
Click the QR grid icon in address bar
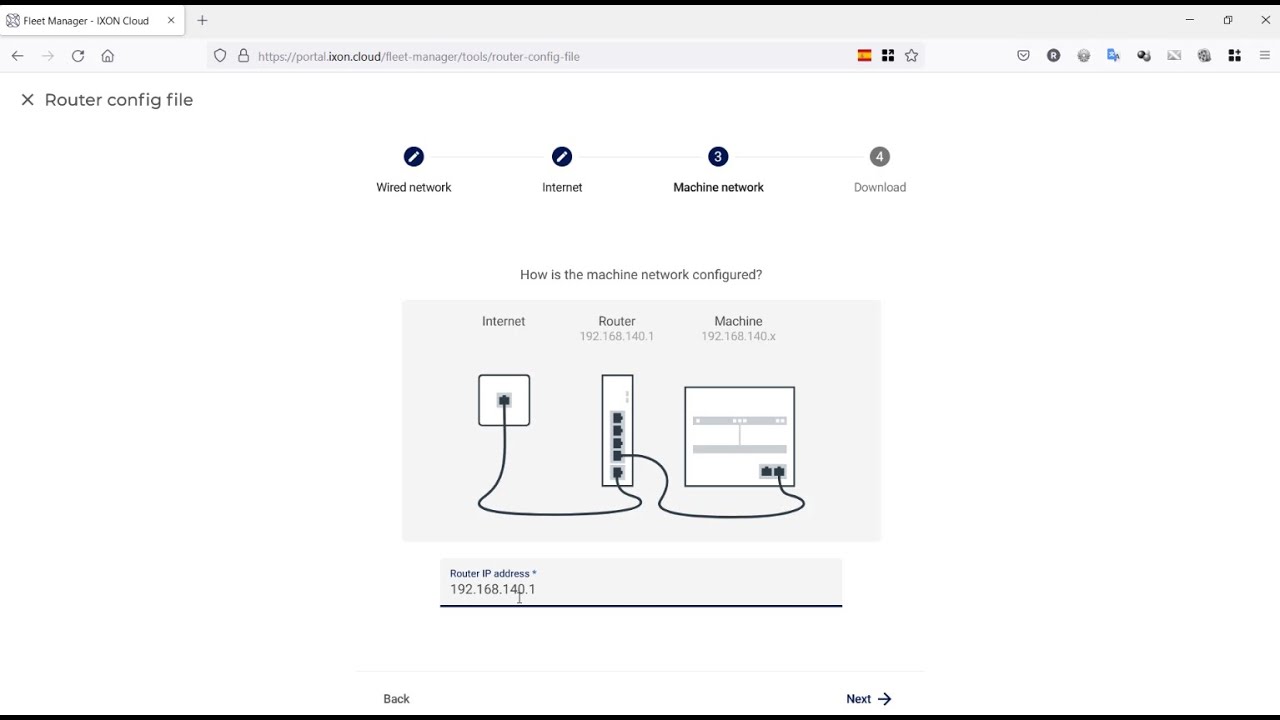coord(888,56)
